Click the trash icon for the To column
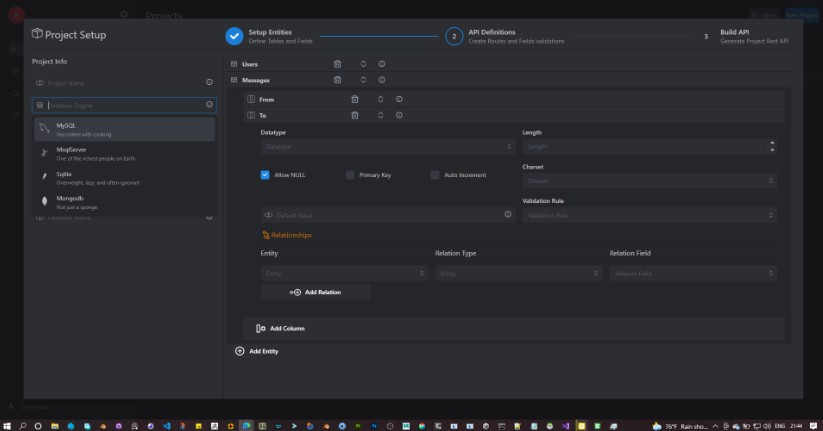Viewport: 823px width, 431px height. pyautogui.click(x=354, y=115)
